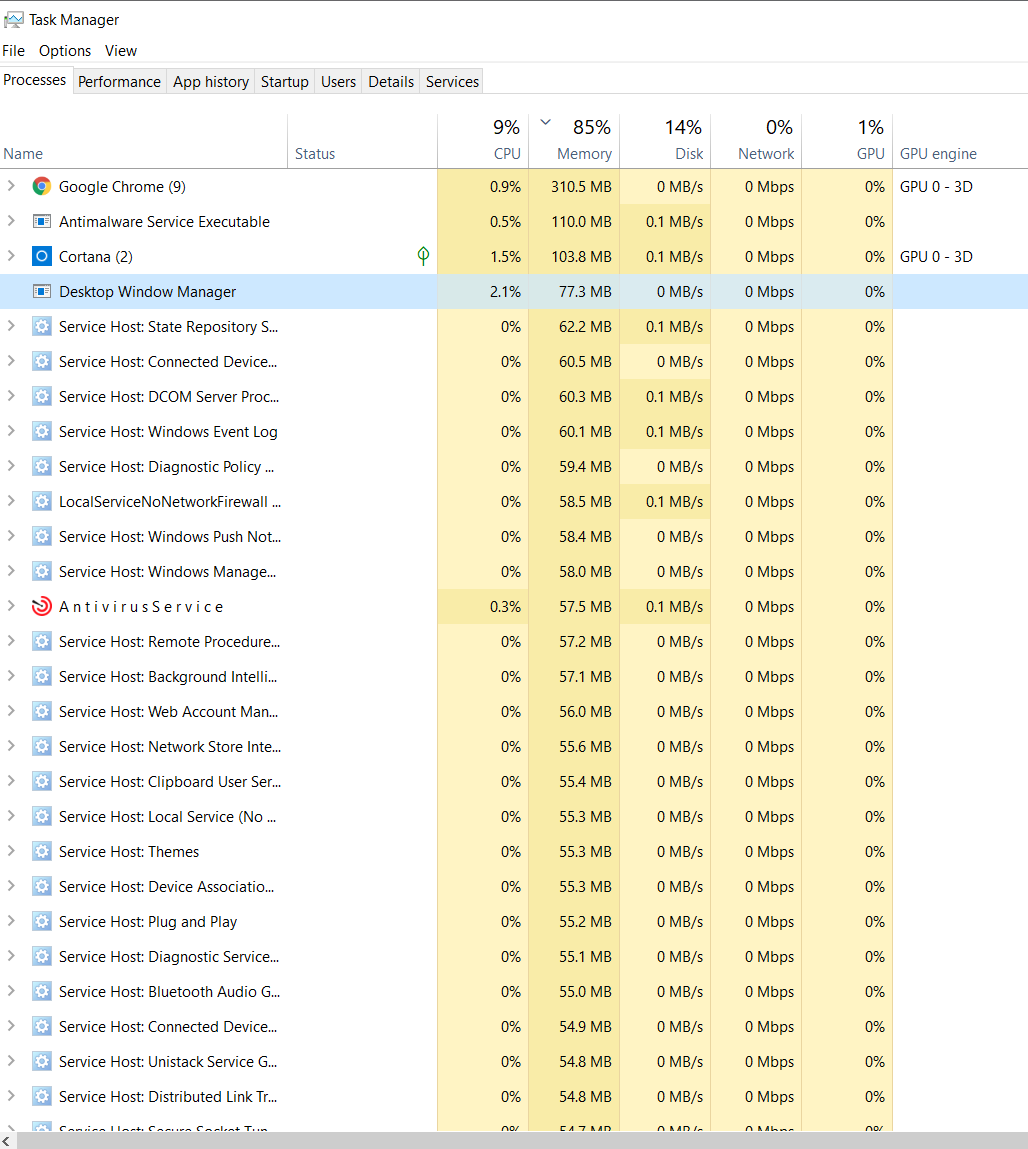This screenshot has height=1149, width=1028.
Task: Click the scrollbar left arrow
Action: click(7, 1140)
